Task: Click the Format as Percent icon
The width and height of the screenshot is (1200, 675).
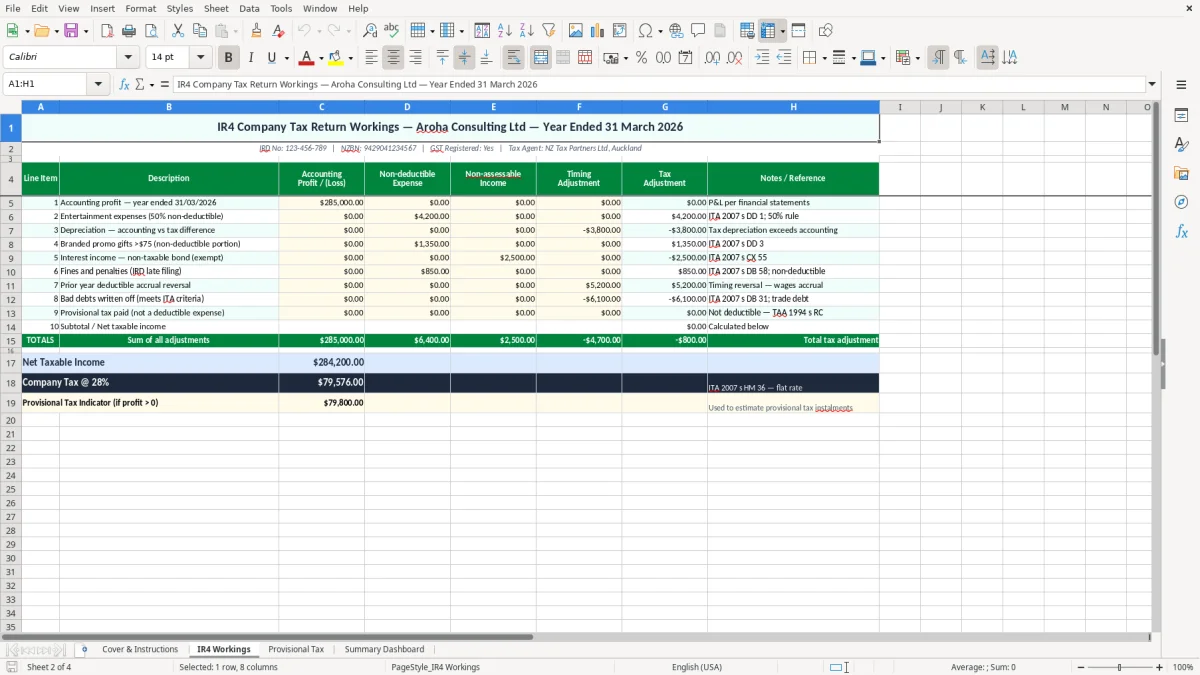Action: point(641,58)
